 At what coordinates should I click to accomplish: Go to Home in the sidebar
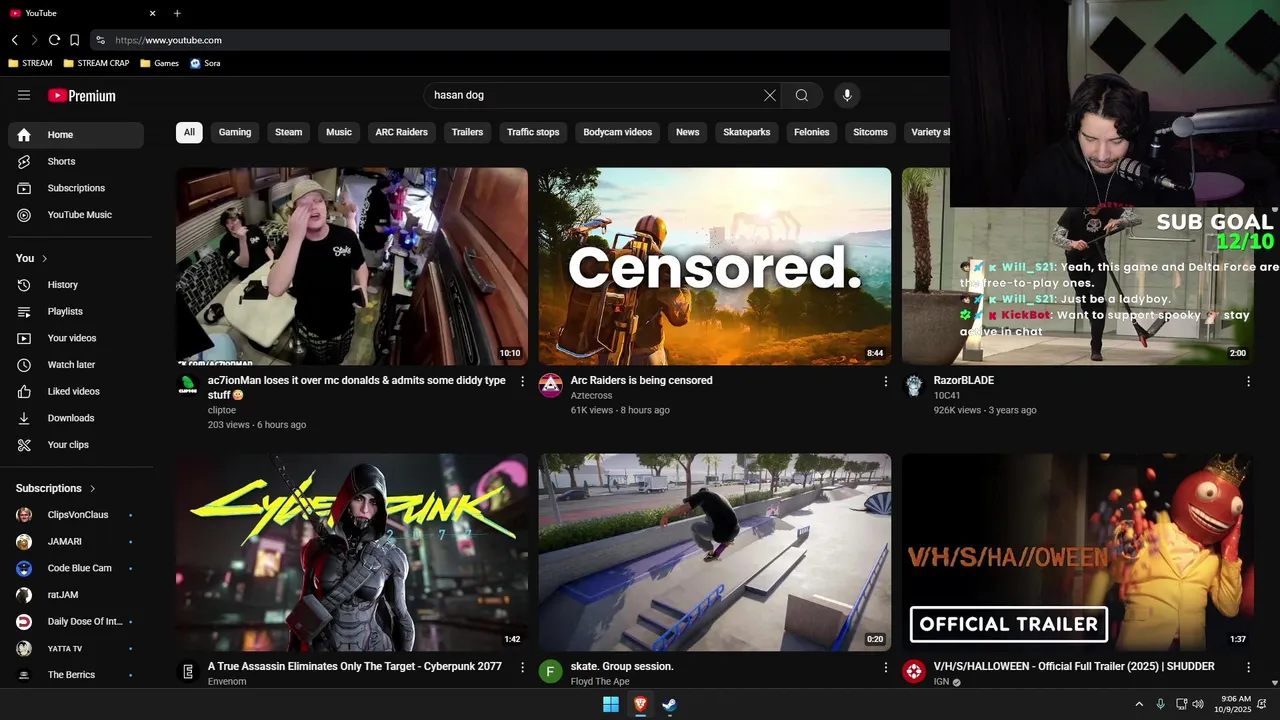pos(76,135)
